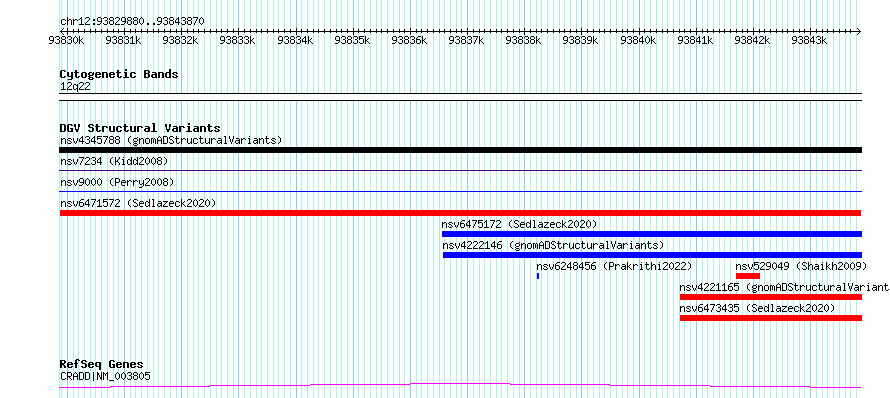Open nsv529049 (Shaikh2009) variant label
The width and height of the screenshot is (890, 398).
(x=801, y=266)
